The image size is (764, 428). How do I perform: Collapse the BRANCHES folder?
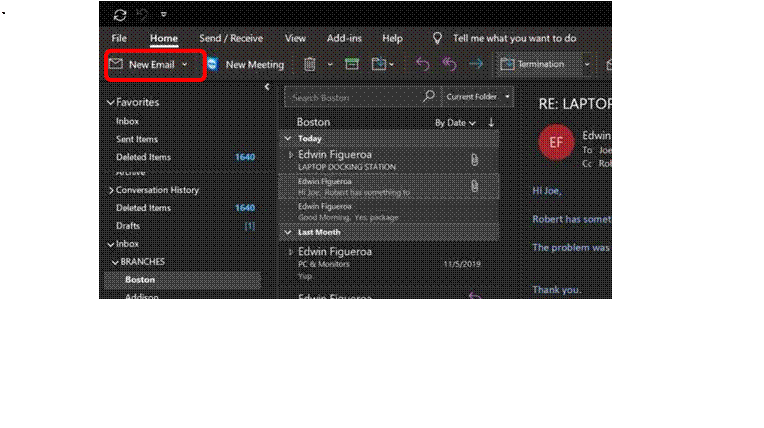pyautogui.click(x=115, y=262)
